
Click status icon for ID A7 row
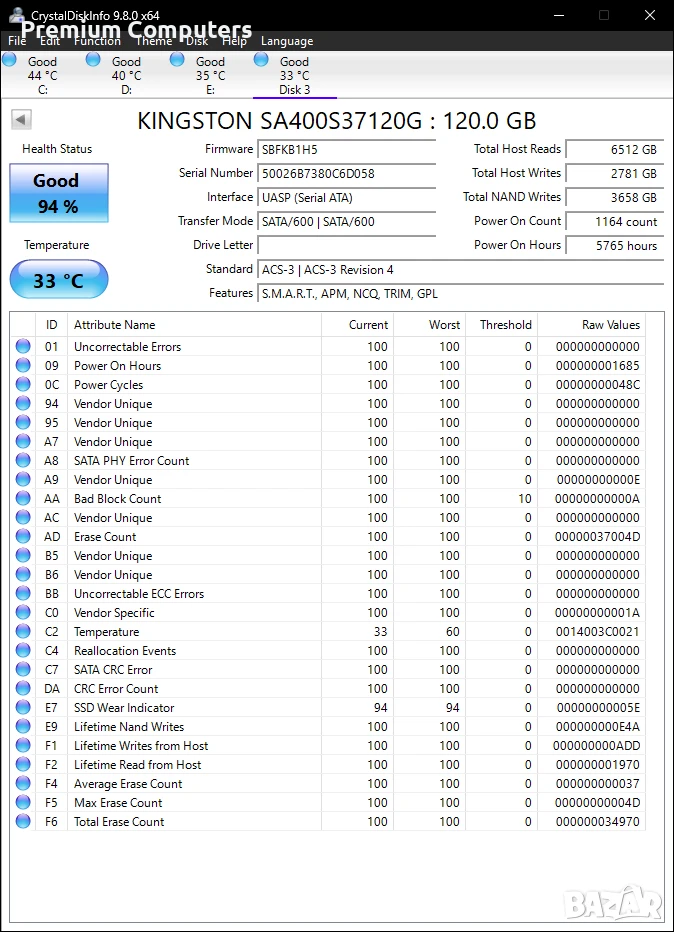(x=23, y=441)
